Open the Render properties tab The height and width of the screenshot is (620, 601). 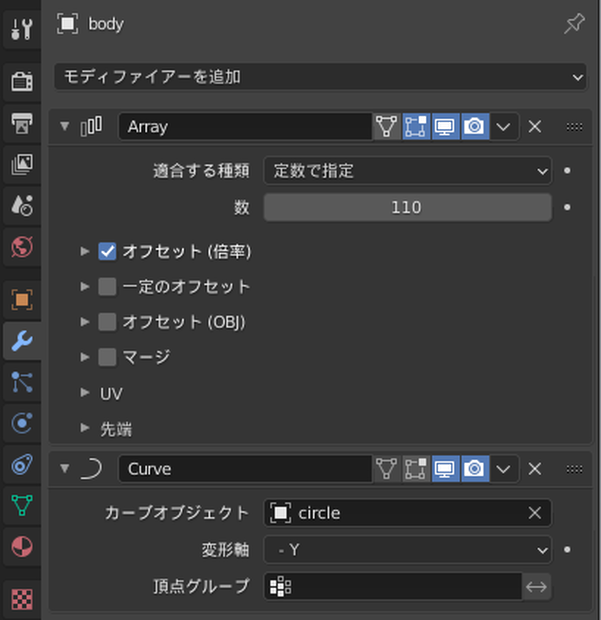pyautogui.click(x=22, y=81)
